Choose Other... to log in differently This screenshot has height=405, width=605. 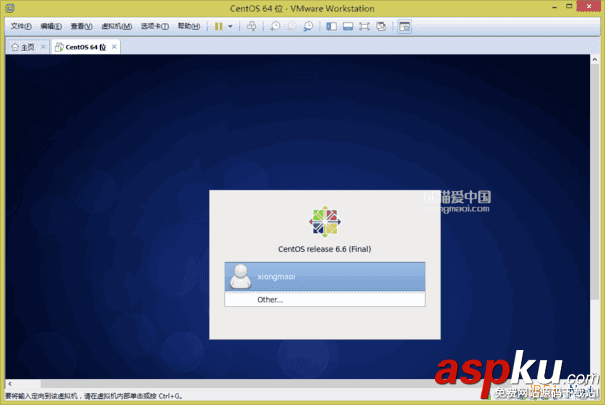(325, 299)
